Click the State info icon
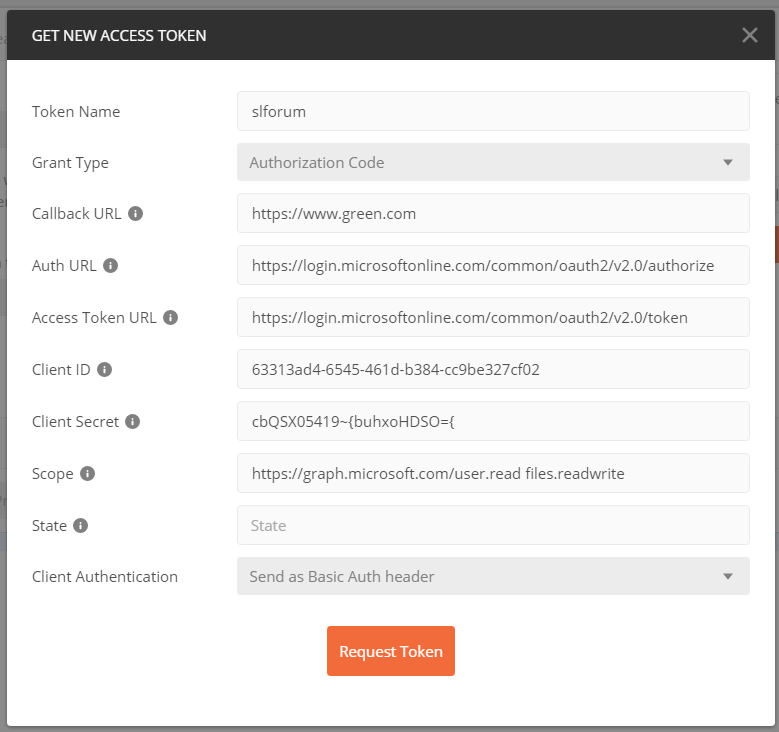 point(80,526)
